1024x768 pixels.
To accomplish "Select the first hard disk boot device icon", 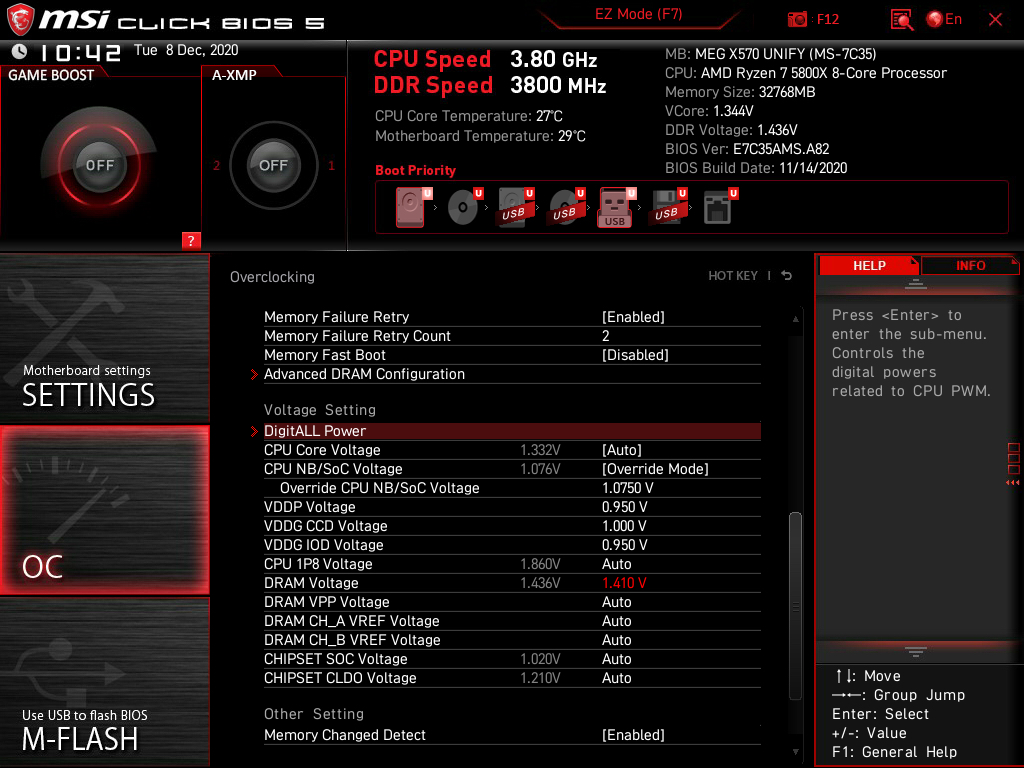I will [412, 207].
